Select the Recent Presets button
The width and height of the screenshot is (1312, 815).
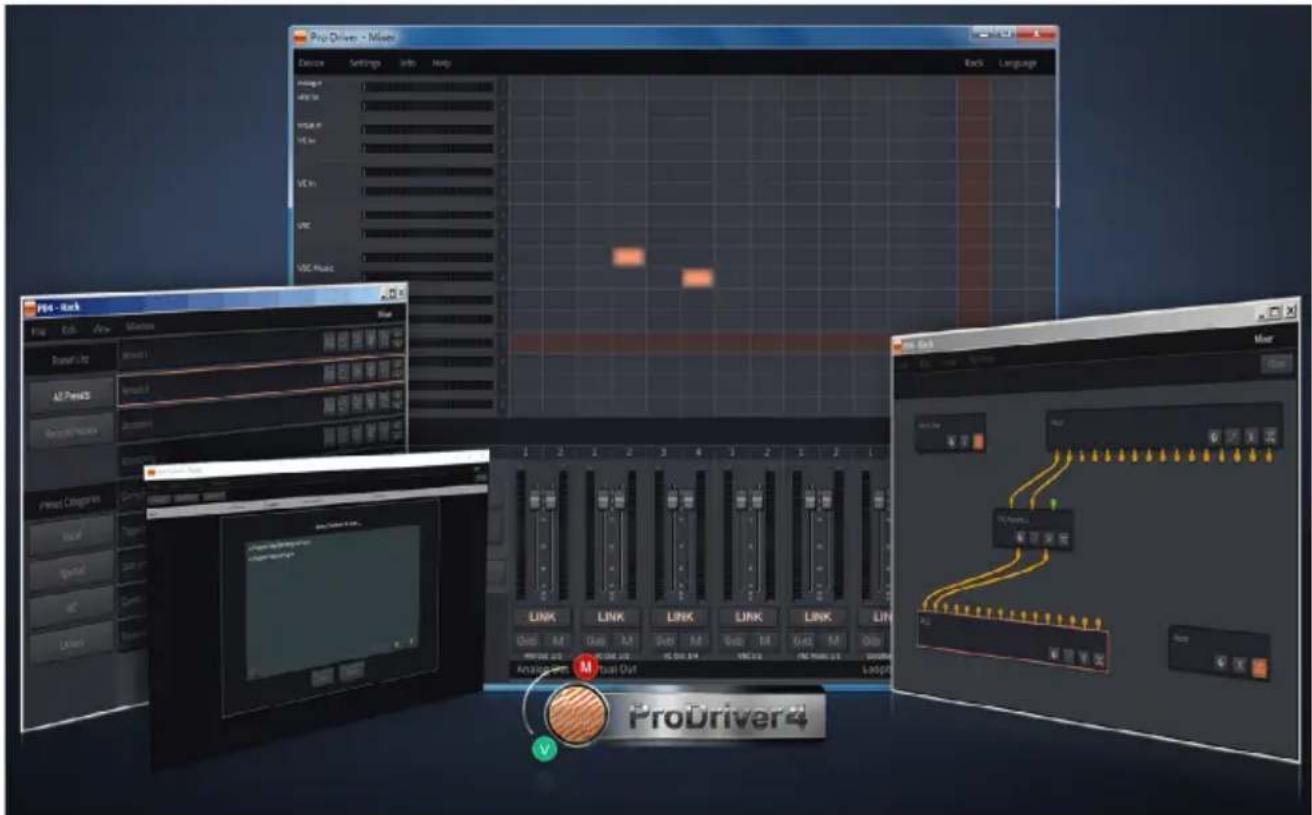click(x=71, y=432)
